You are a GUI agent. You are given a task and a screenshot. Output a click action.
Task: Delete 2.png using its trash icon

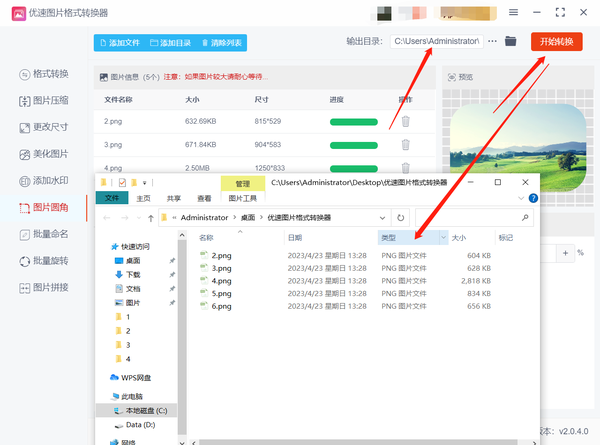pos(406,122)
